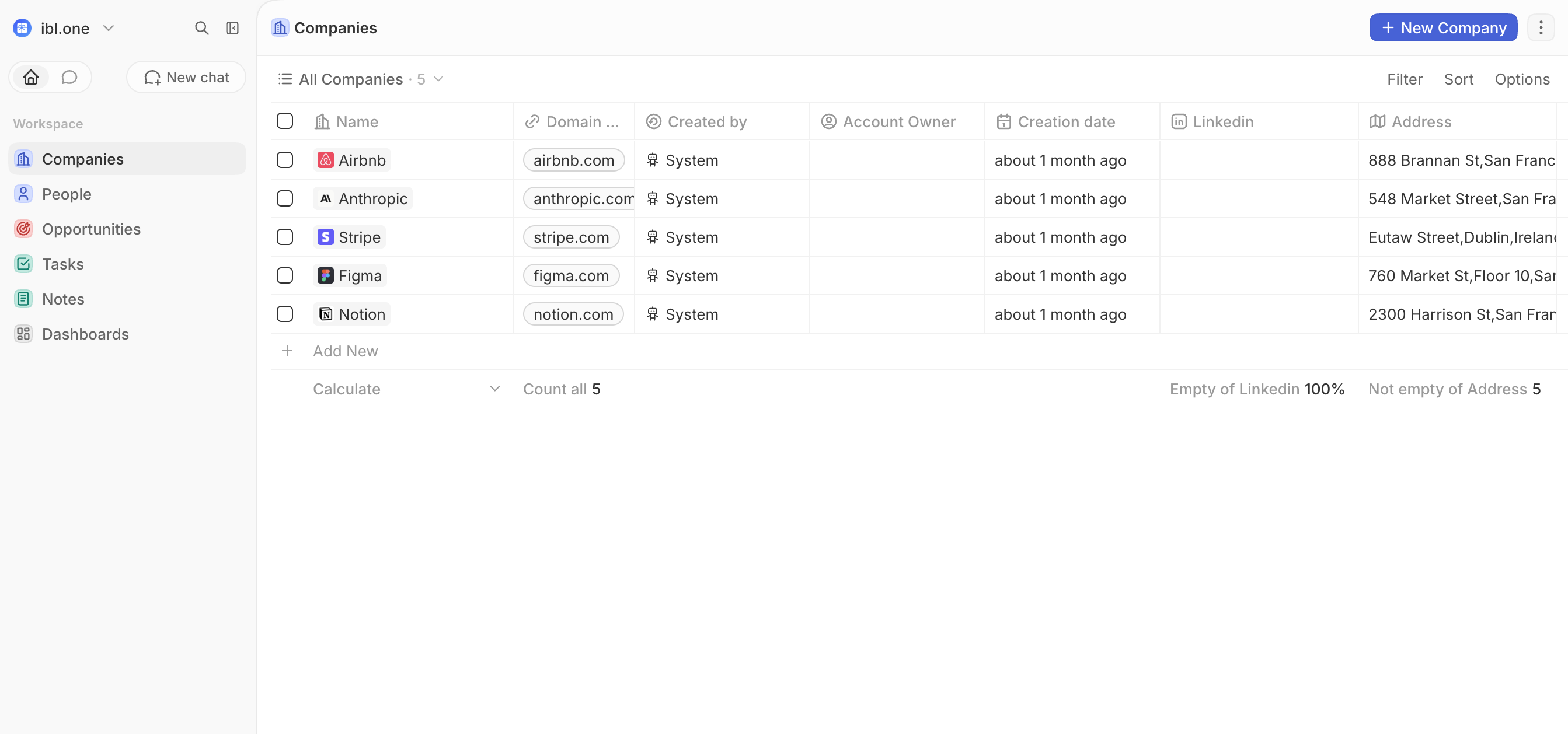This screenshot has height=734, width=1568.
Task: Expand the ibl.one workspace dropdown
Action: point(109,28)
